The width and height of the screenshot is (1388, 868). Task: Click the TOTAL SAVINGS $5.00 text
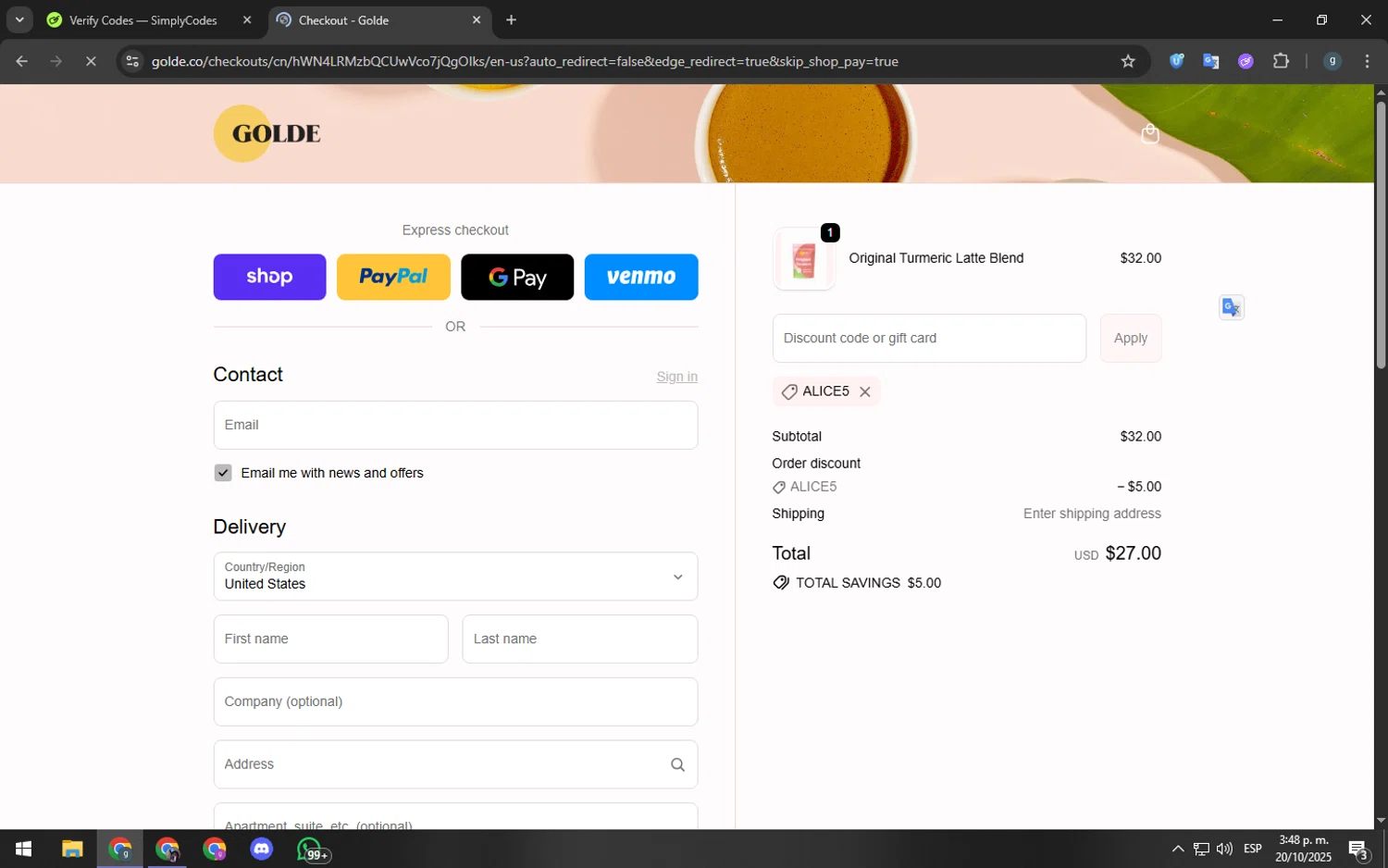point(868,583)
